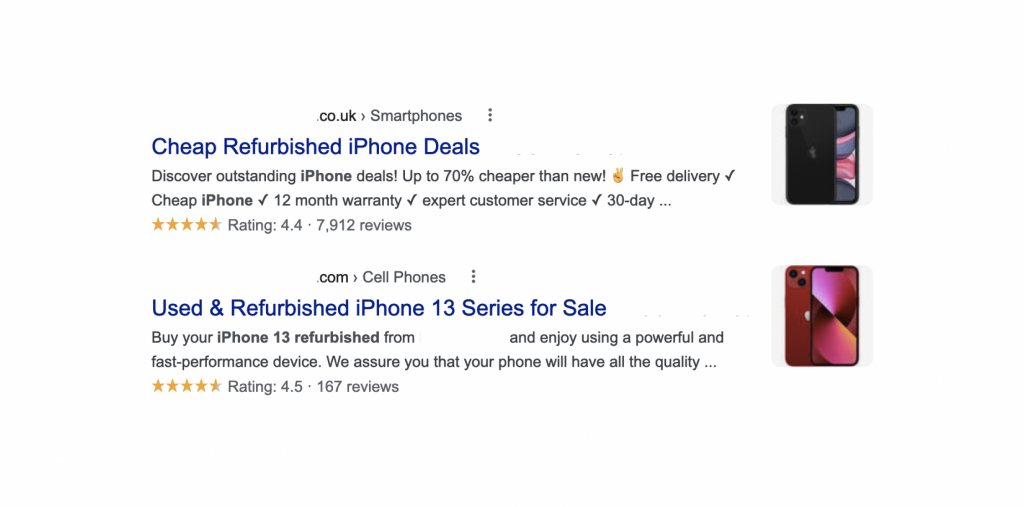Click the Rating: 4.4 label
The height and width of the screenshot is (507, 1024).
(x=265, y=225)
